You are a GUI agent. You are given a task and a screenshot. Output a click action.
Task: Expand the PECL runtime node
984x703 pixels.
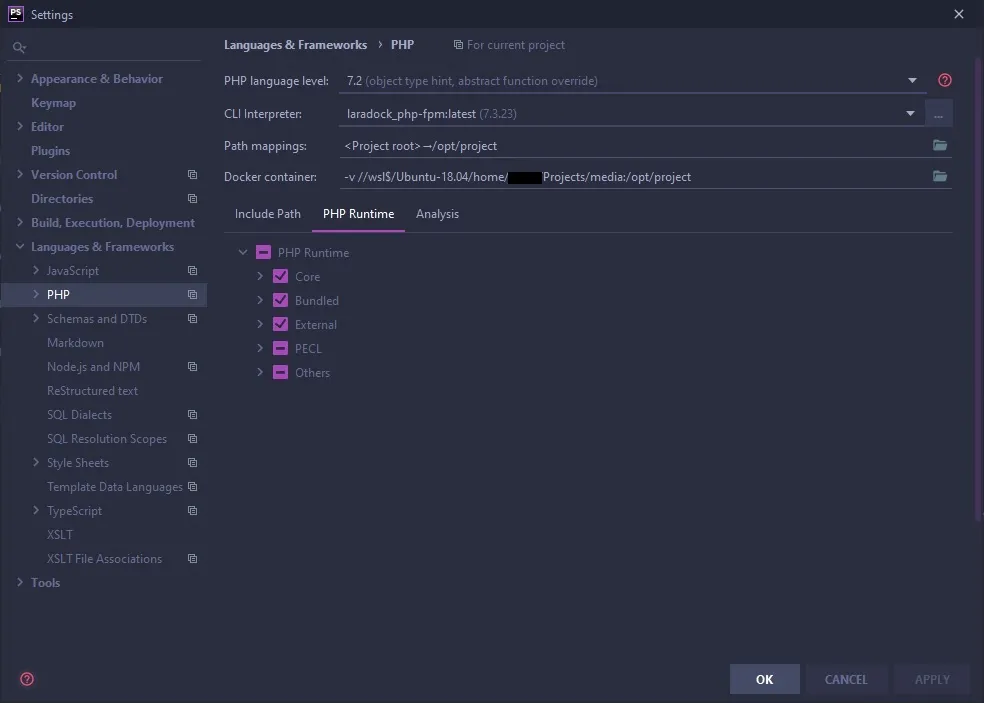click(x=260, y=348)
